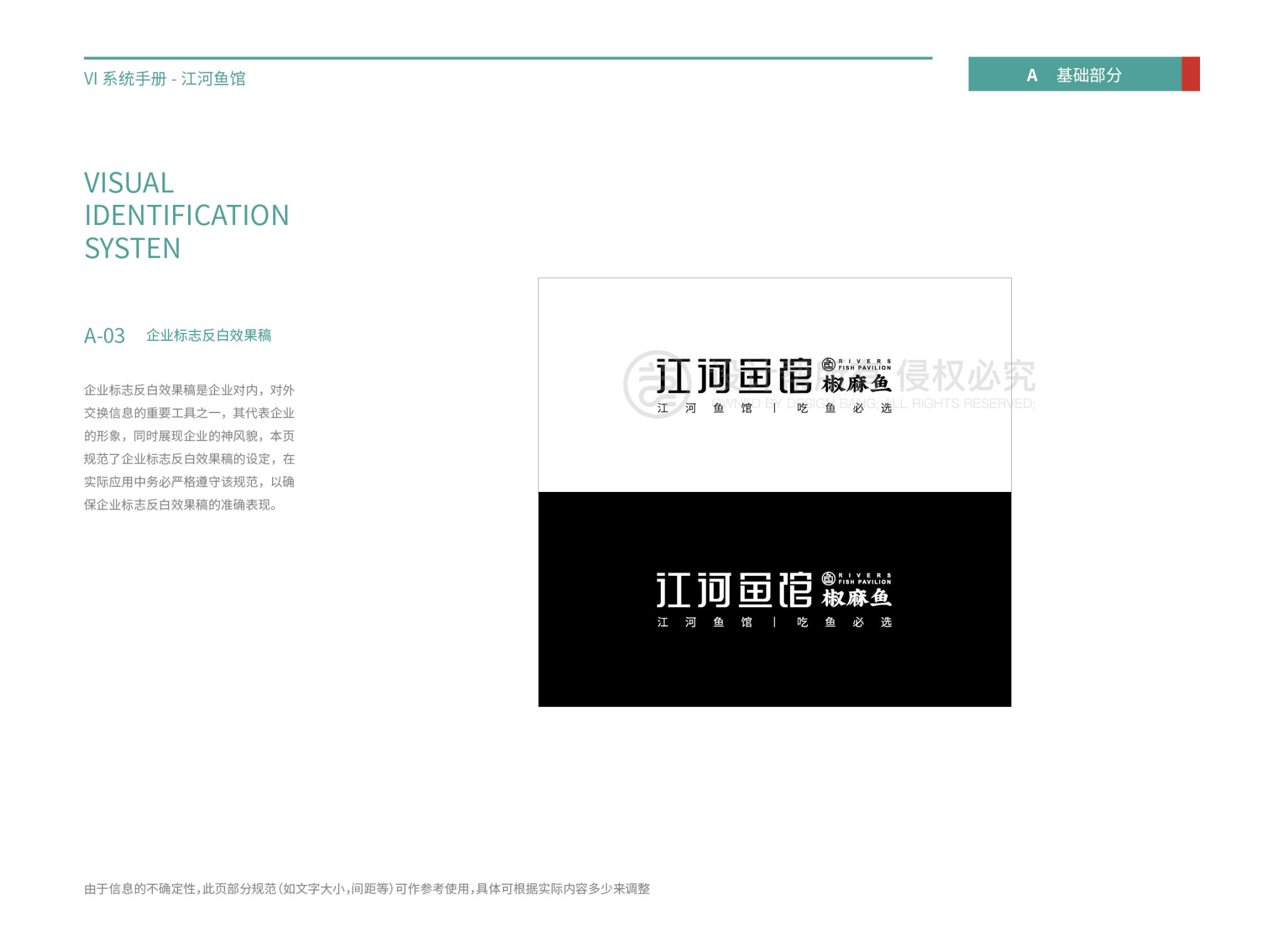This screenshot has height=952, width=1284.
Task: Click the red block beside 基础部分
Action: (1191, 75)
